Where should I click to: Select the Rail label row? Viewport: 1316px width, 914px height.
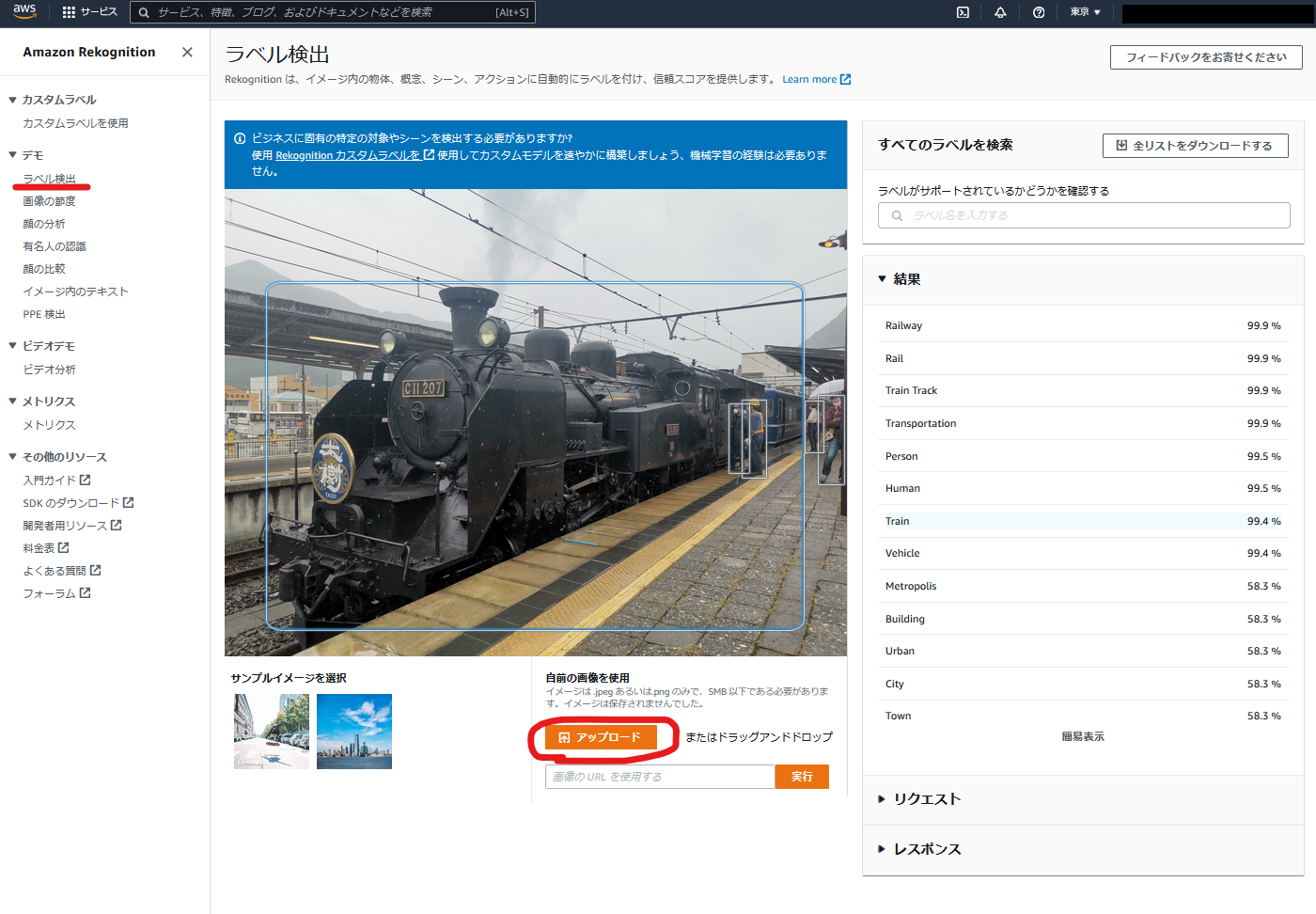(x=1083, y=358)
